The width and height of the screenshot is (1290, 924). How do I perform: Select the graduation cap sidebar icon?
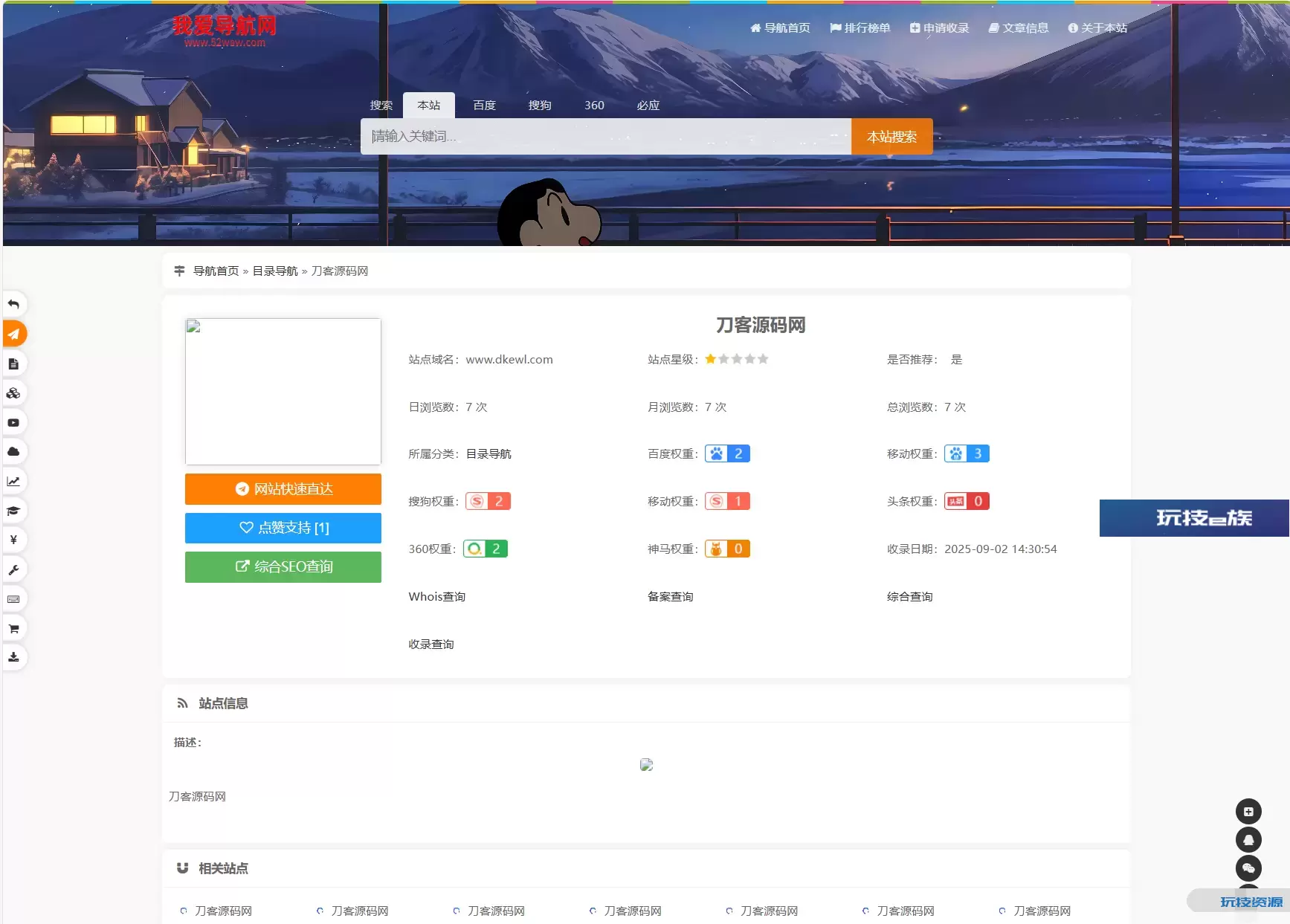coord(13,511)
